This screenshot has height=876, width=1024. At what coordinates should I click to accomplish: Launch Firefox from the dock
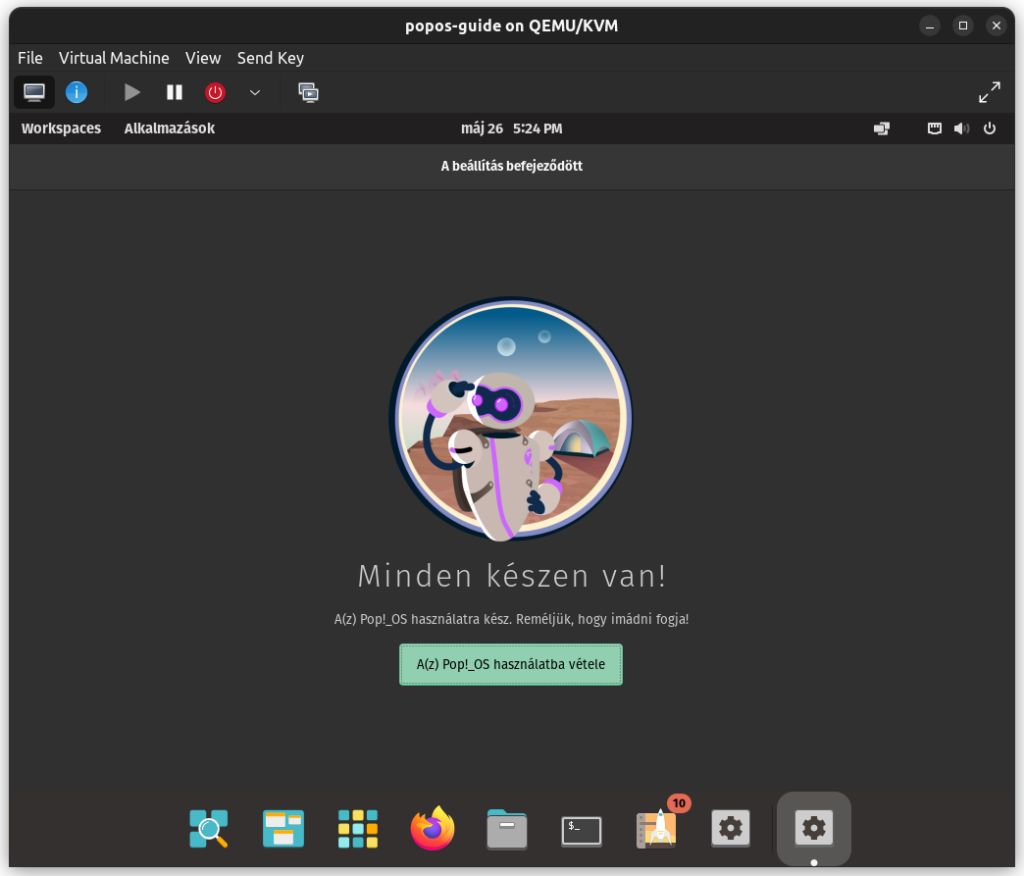(432, 828)
